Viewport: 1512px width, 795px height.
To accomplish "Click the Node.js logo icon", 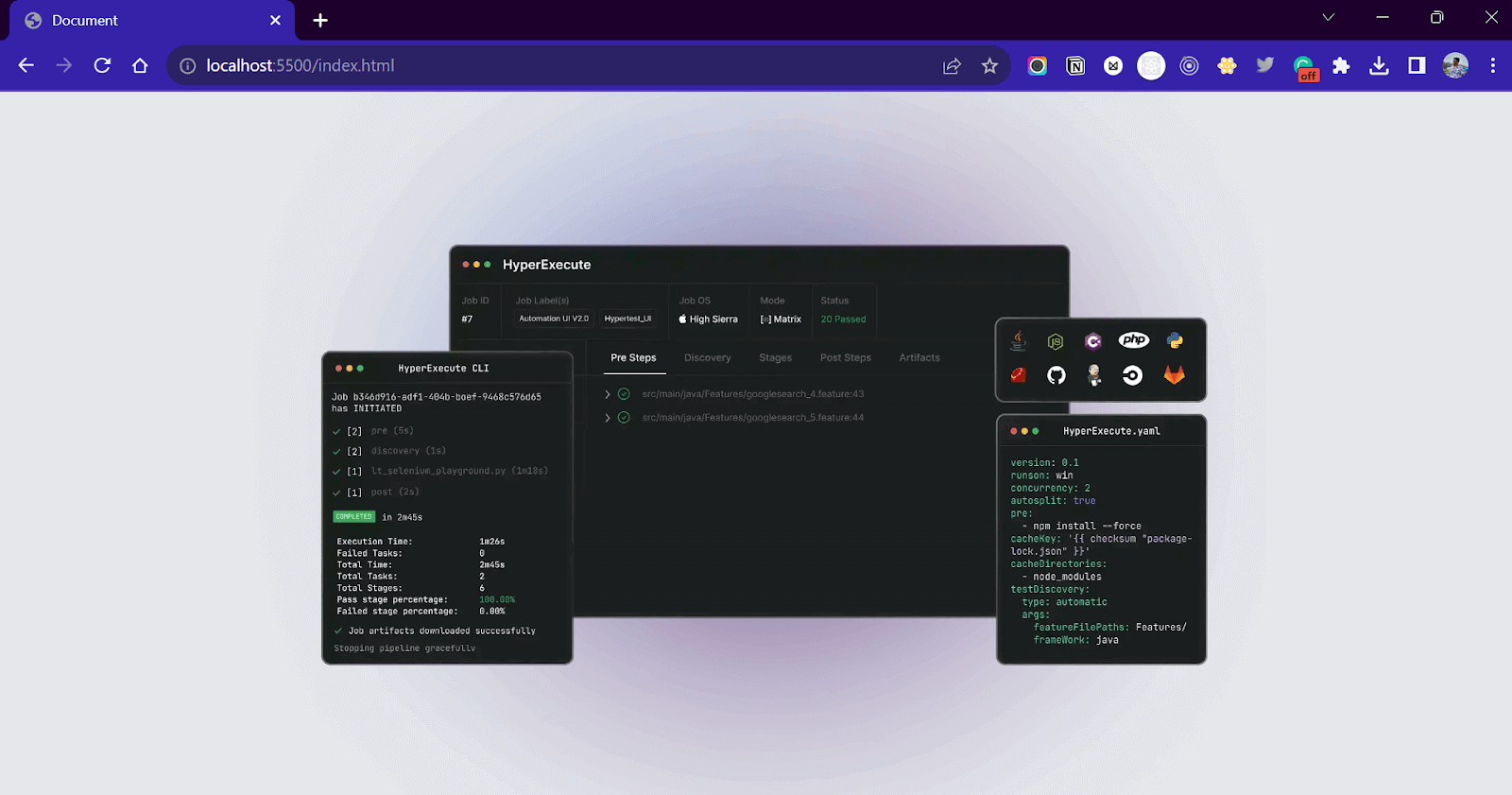I will [x=1056, y=341].
